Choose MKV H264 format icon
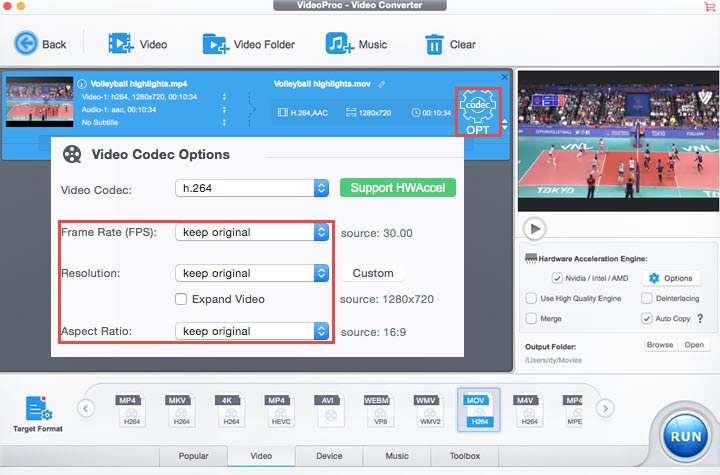 [x=180, y=411]
